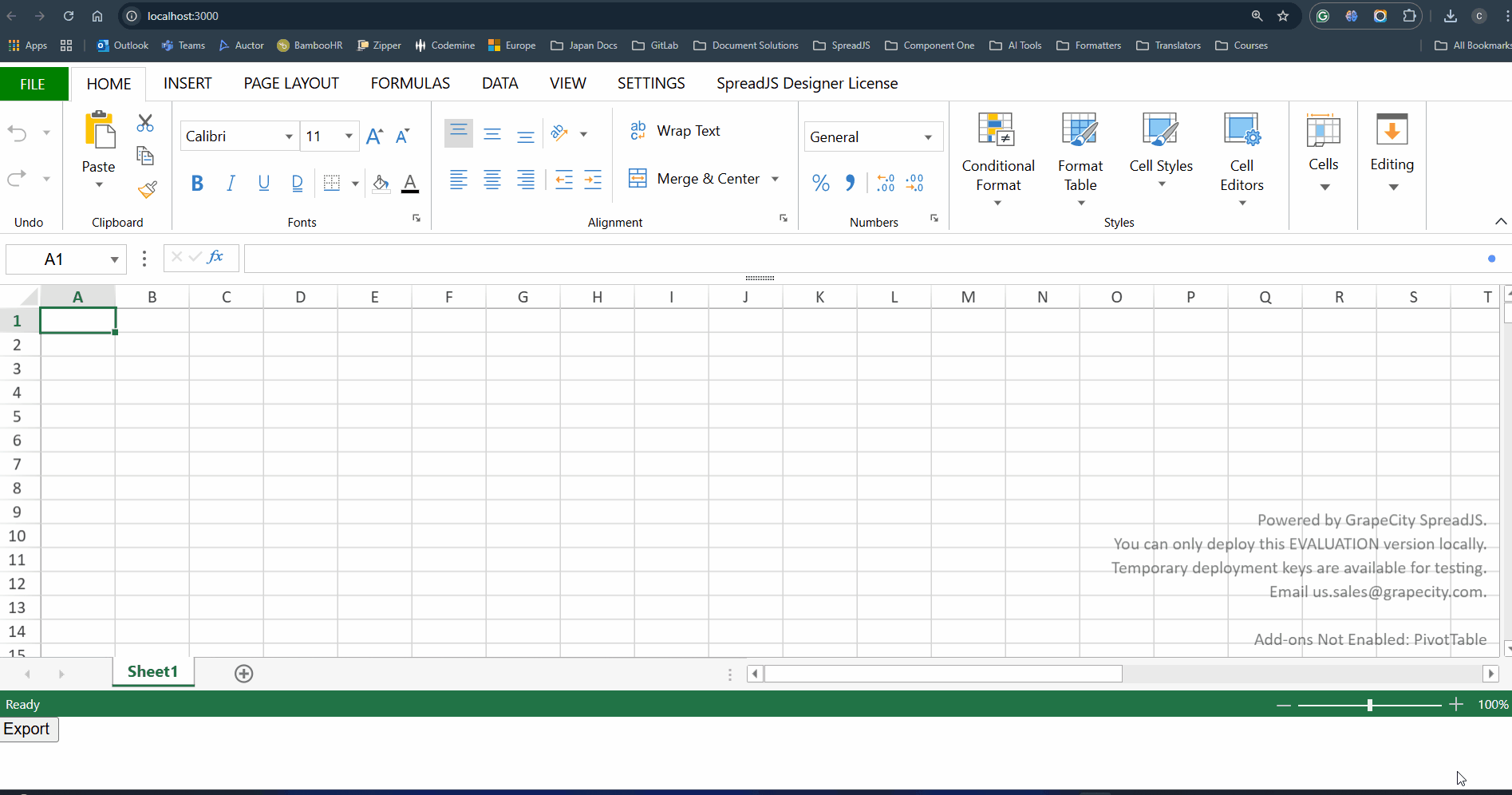Click the zoom in plus button
Image resolution: width=1512 pixels, height=795 pixels.
[x=1457, y=704]
